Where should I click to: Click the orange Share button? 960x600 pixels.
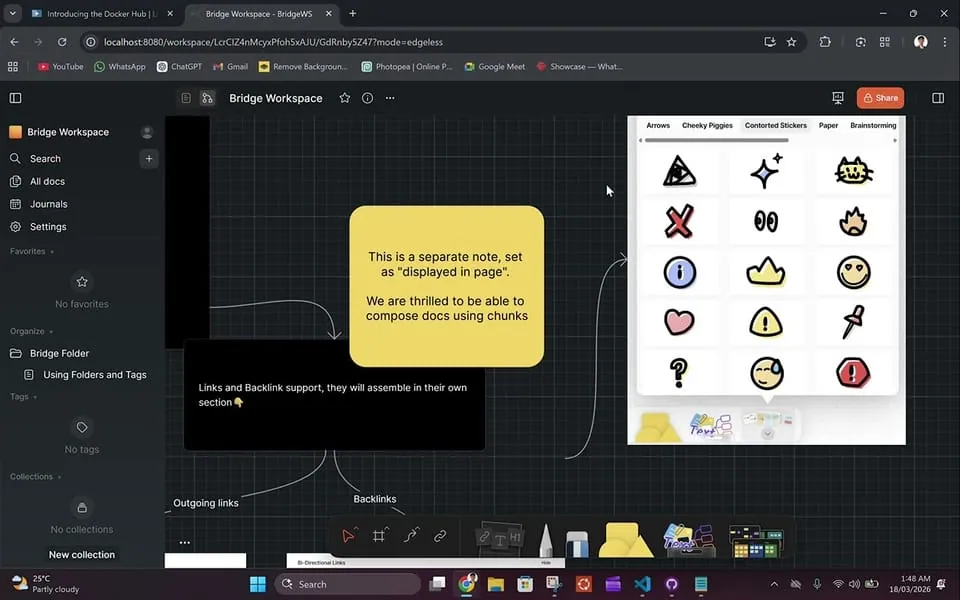pyautogui.click(x=880, y=98)
